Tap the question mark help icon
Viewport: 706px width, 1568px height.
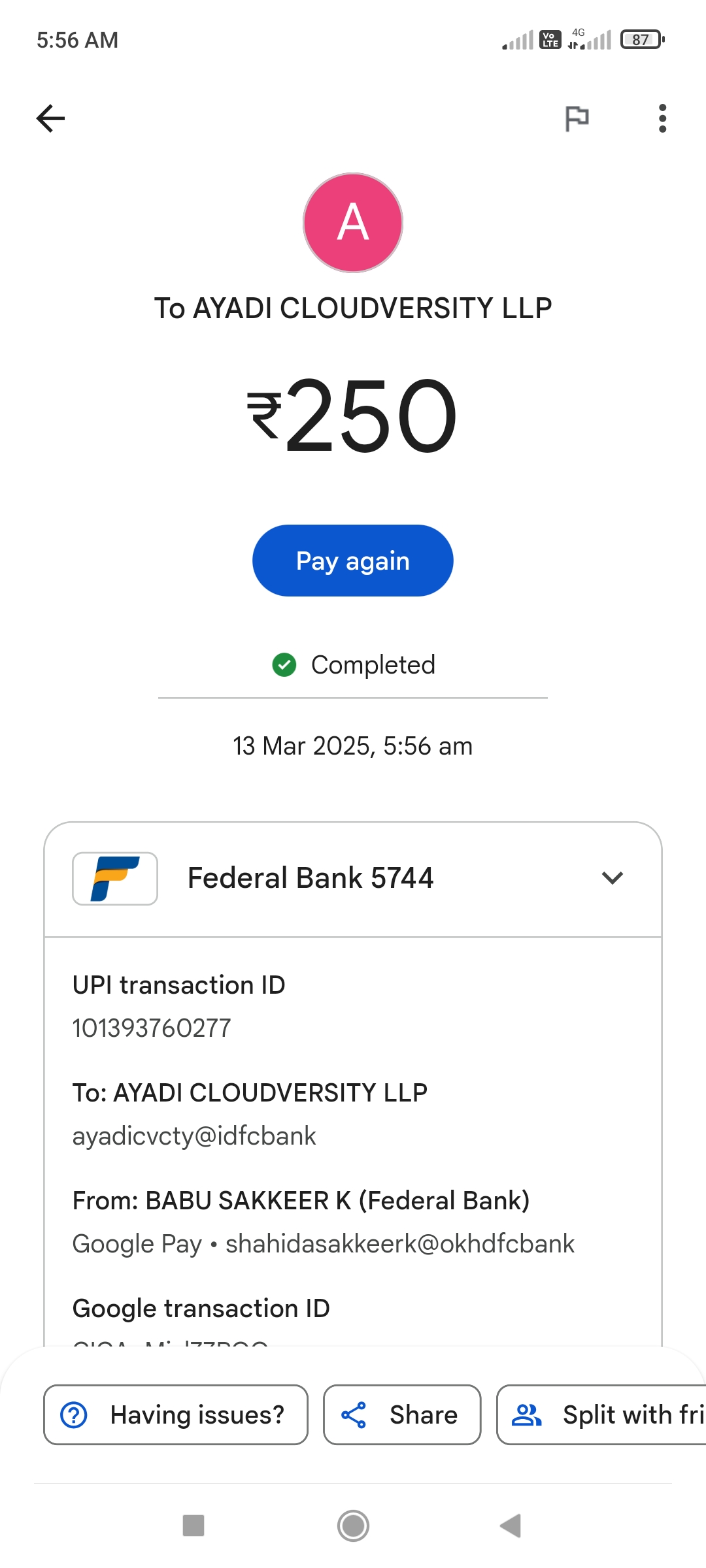tap(74, 1415)
